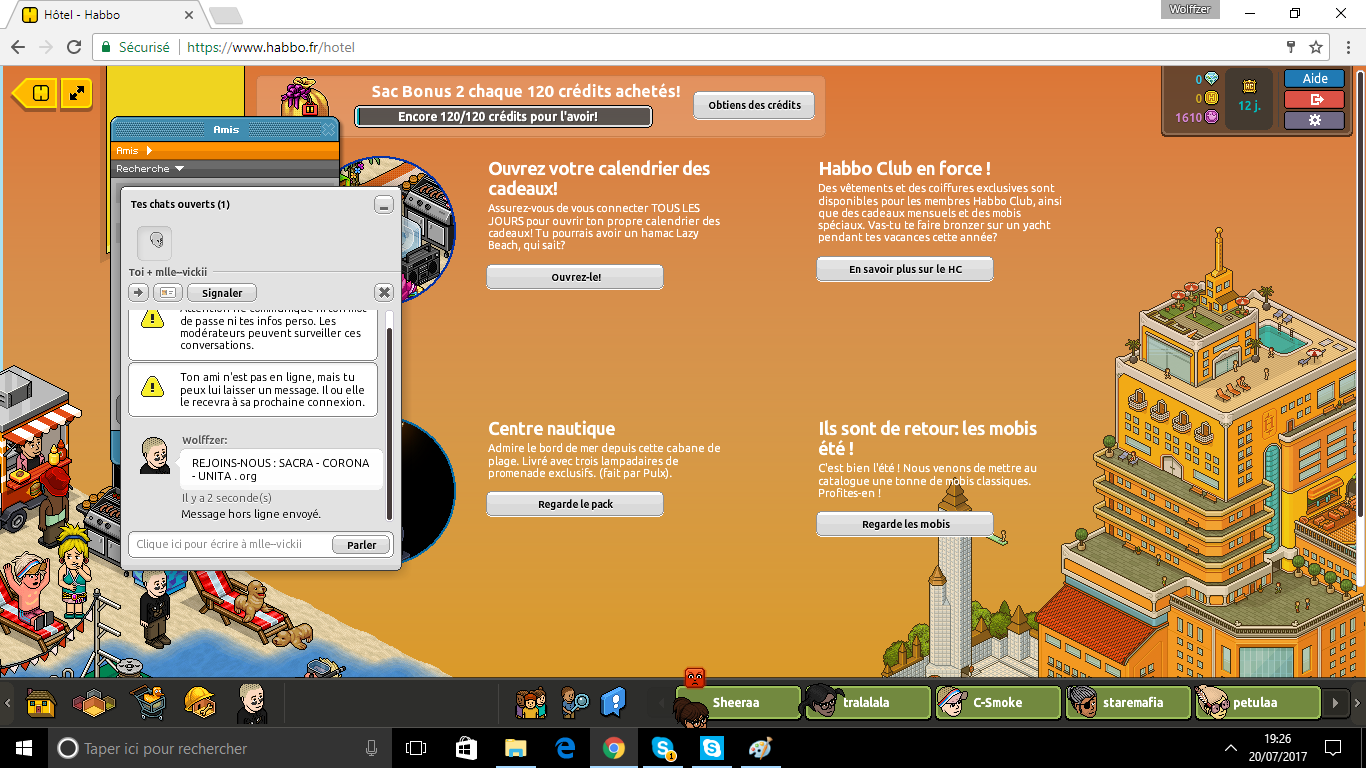Open a new browser tab
This screenshot has height=768, width=1366.
[x=225, y=15]
